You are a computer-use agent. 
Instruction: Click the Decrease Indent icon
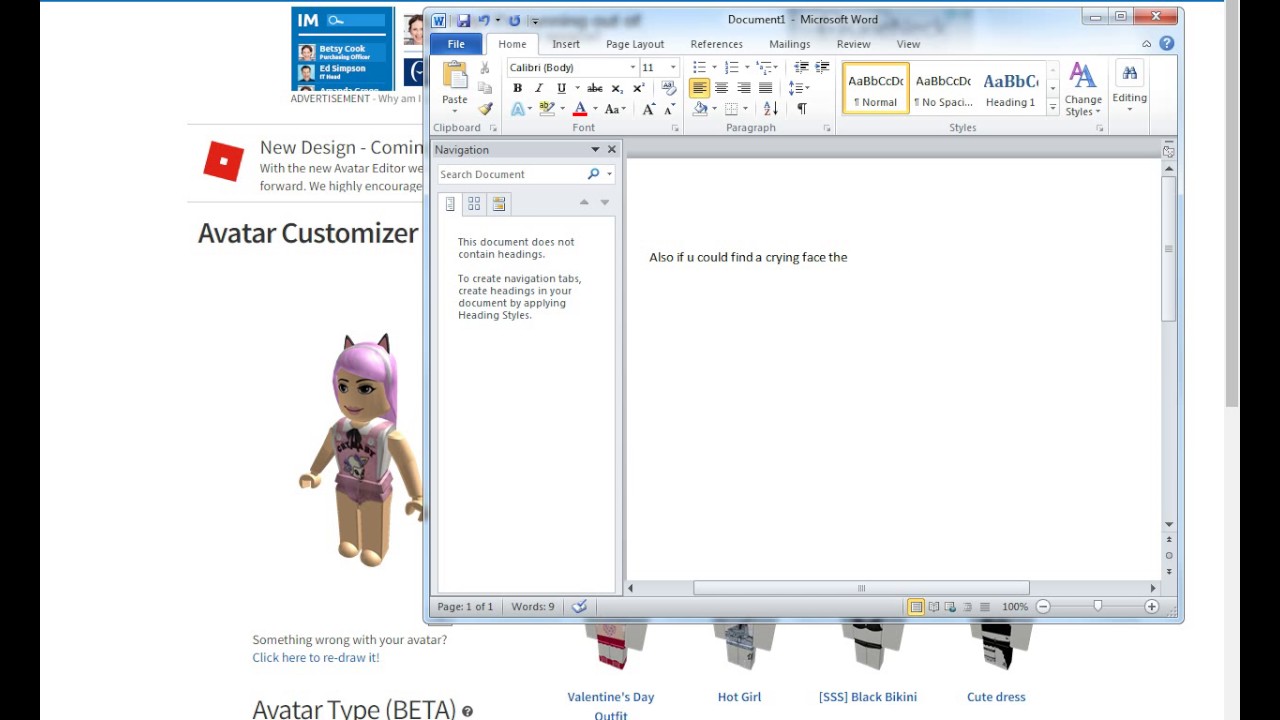[x=801, y=67]
